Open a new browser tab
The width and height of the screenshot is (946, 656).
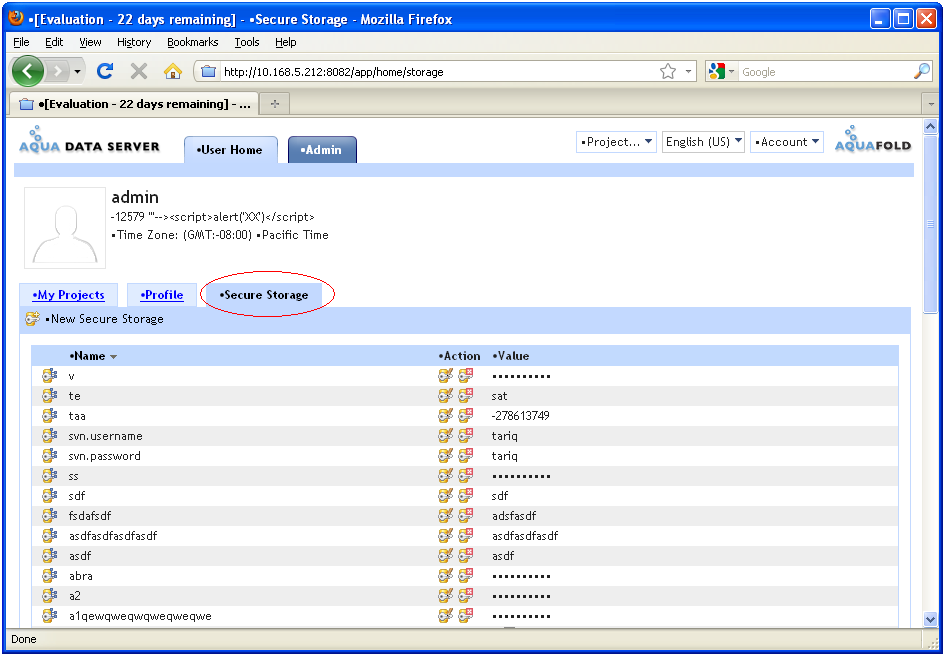coord(275,104)
